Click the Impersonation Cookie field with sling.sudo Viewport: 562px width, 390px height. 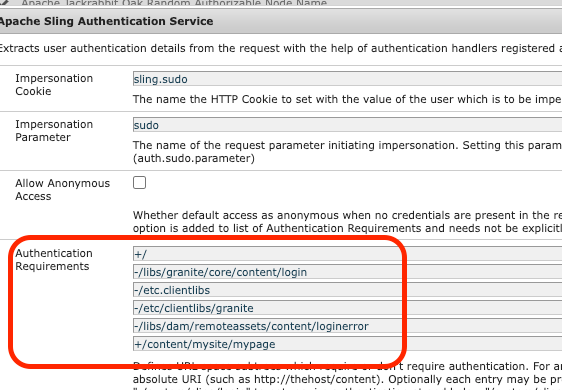[x=347, y=79]
